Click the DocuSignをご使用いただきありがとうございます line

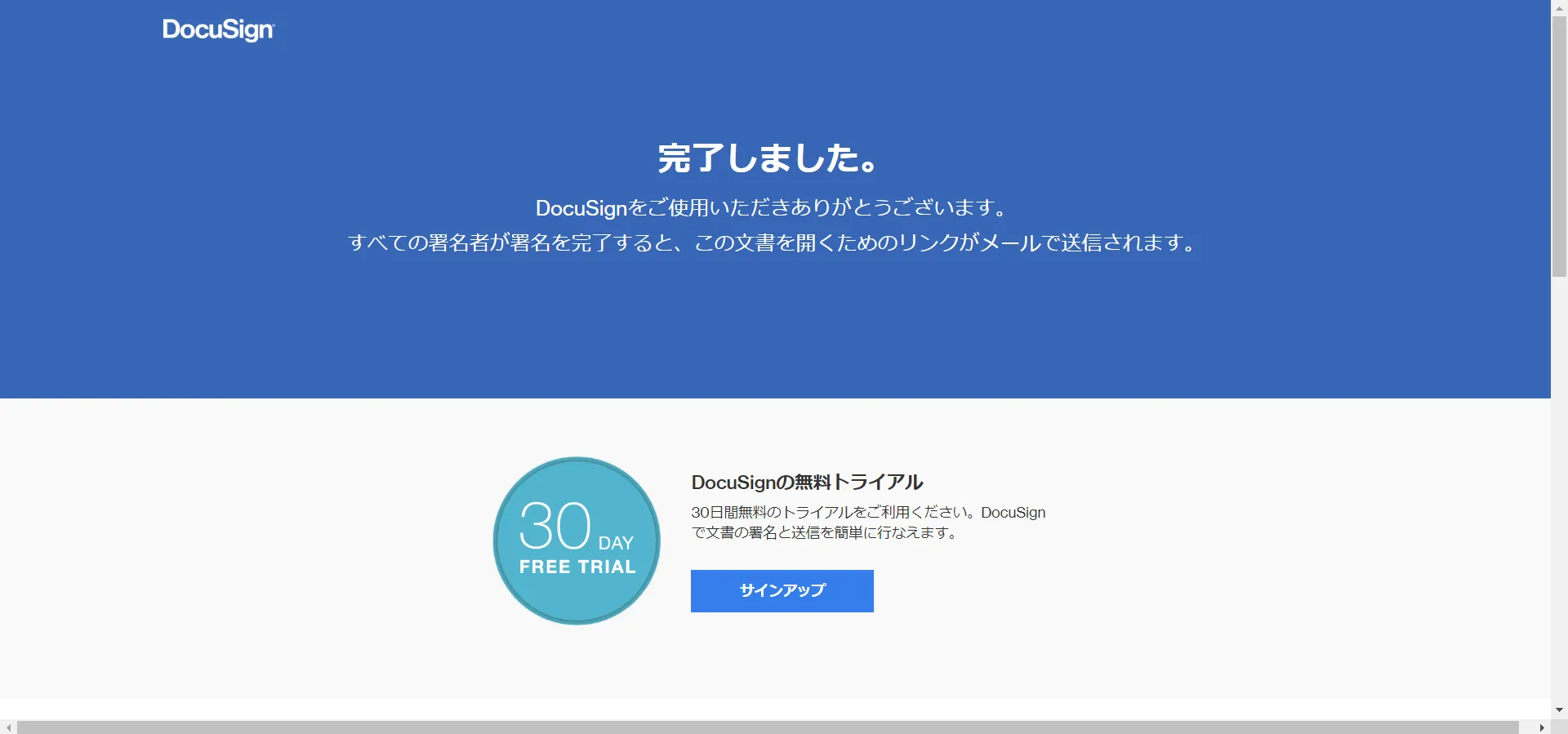(x=772, y=207)
